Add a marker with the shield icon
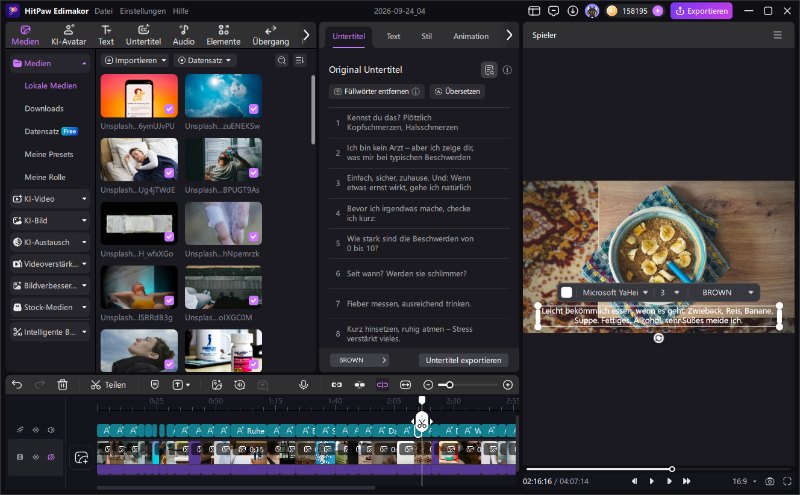The height and width of the screenshot is (495, 800). 155,385
